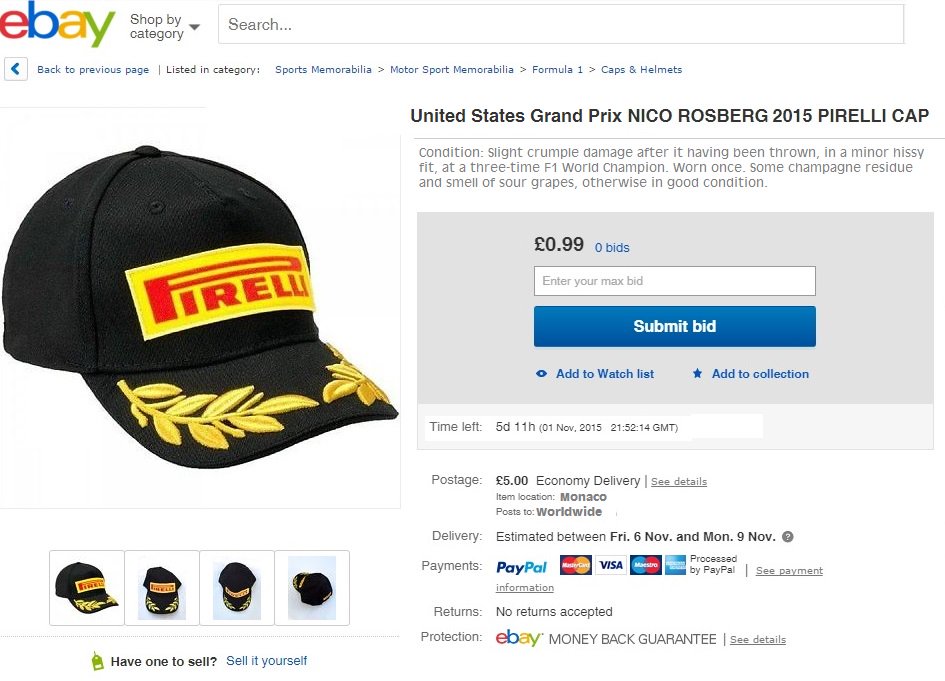The height and width of the screenshot is (681, 945).
Task: Click the delivery estimate help icon
Action: tap(788, 537)
